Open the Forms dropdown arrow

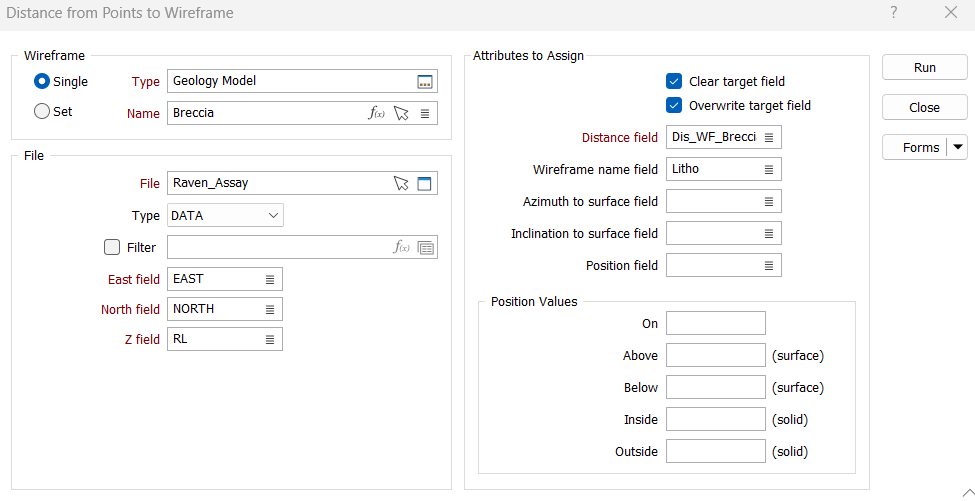click(x=958, y=148)
